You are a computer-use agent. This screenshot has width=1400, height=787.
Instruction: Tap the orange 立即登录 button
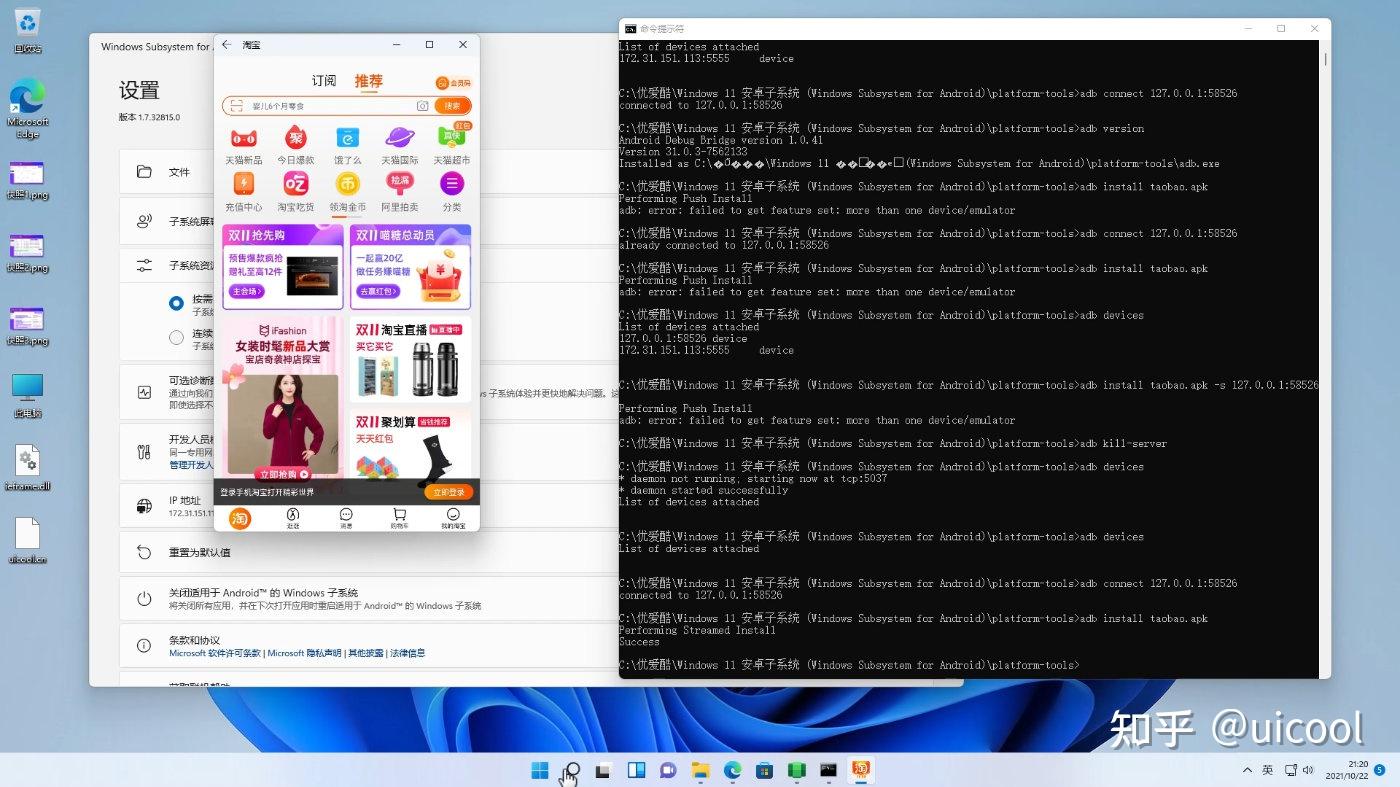447,492
